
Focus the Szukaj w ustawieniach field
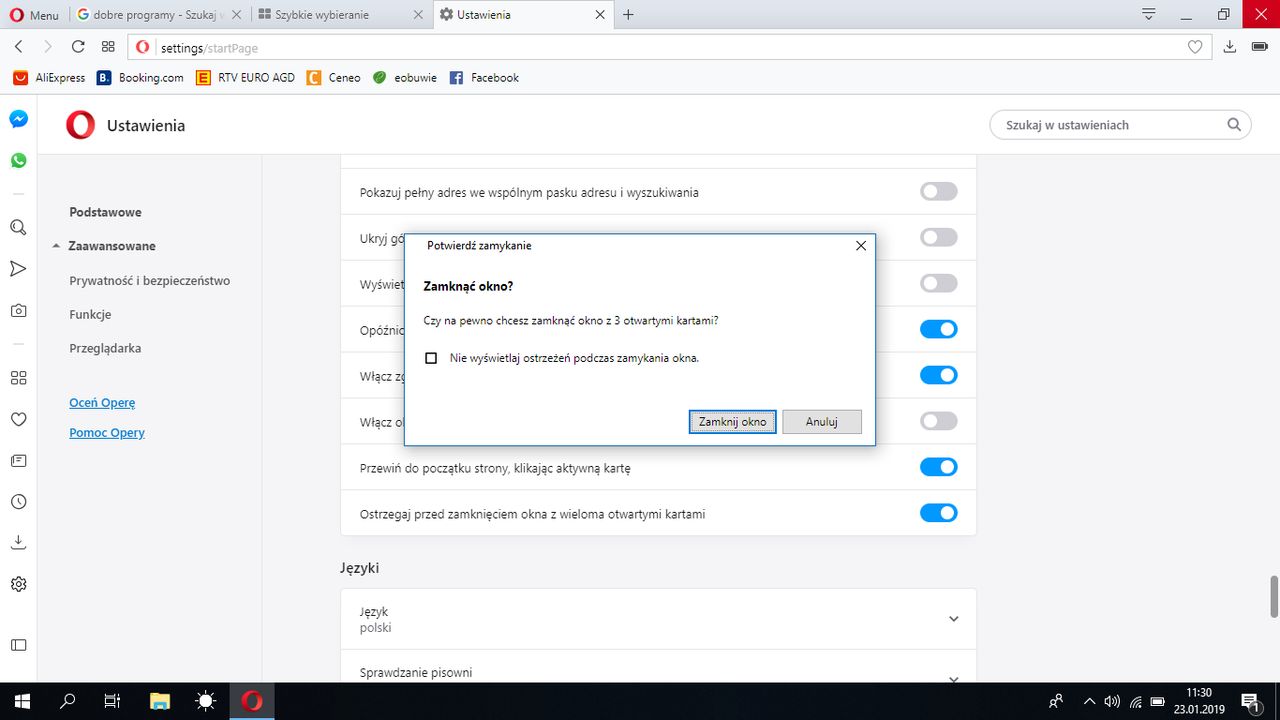(1120, 125)
